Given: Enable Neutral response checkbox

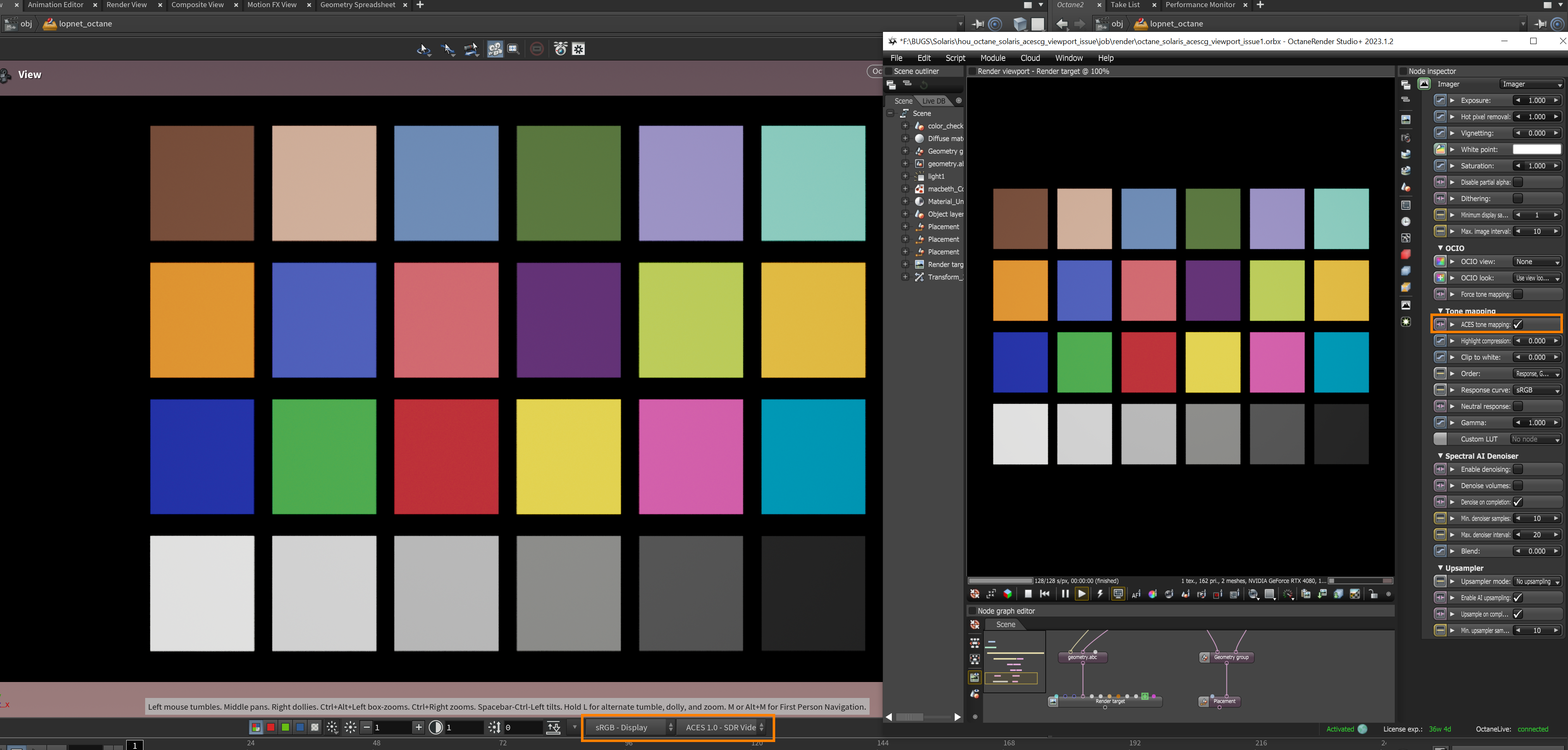Looking at the screenshot, I should [1518, 406].
